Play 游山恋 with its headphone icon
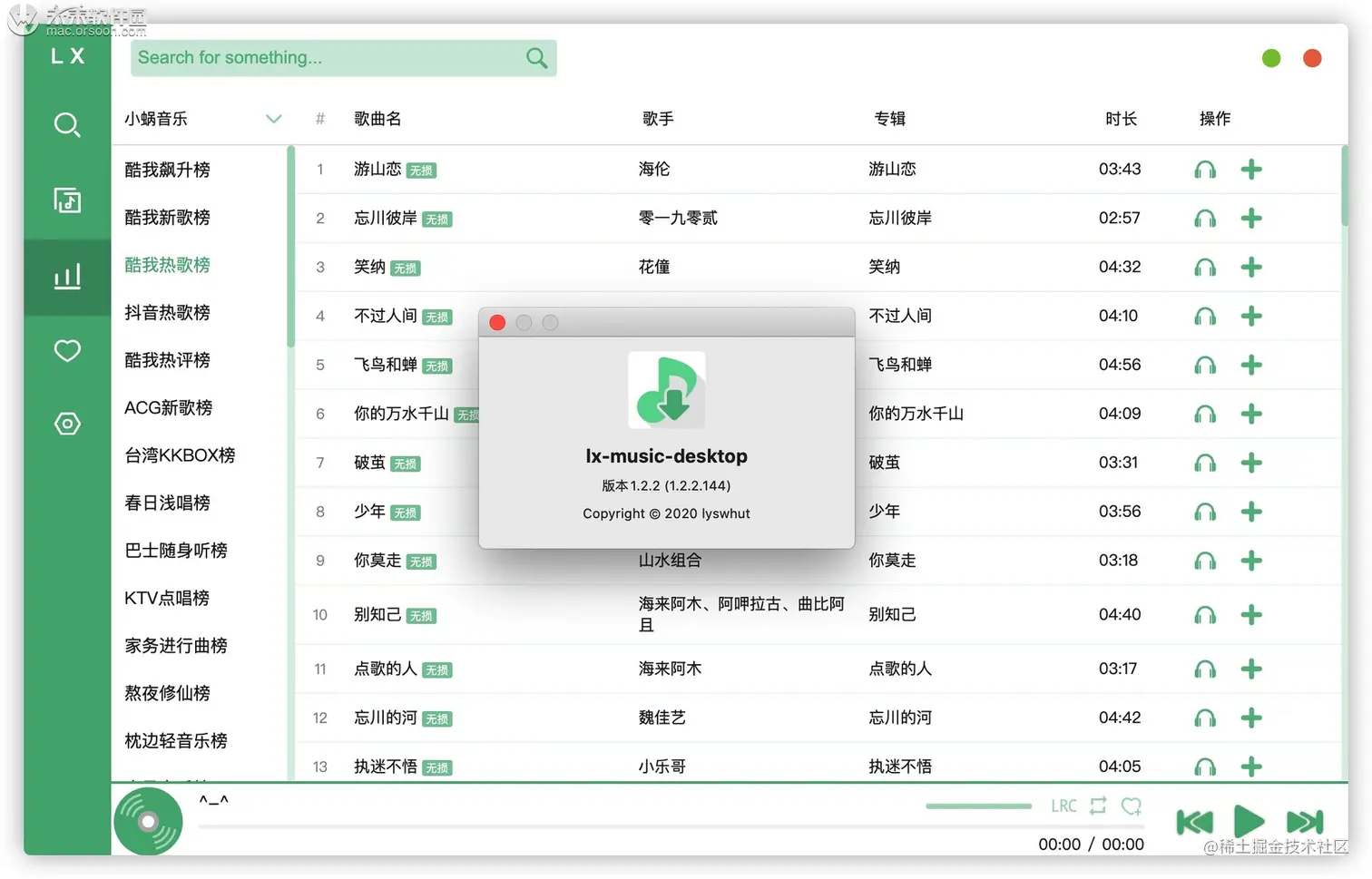The image size is (1372, 879). [x=1205, y=170]
